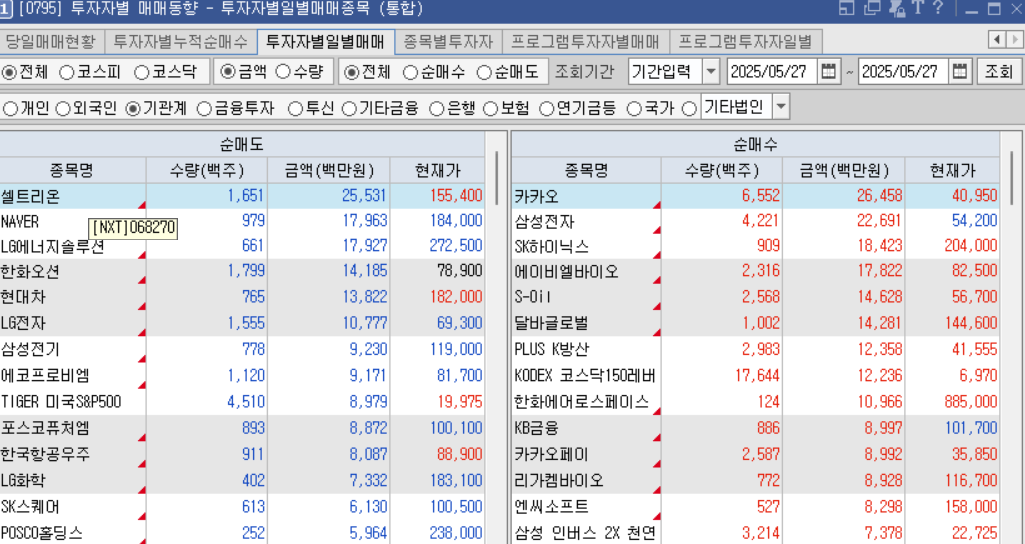
Task: Choose the 은행 radio button
Action: click(x=437, y=109)
